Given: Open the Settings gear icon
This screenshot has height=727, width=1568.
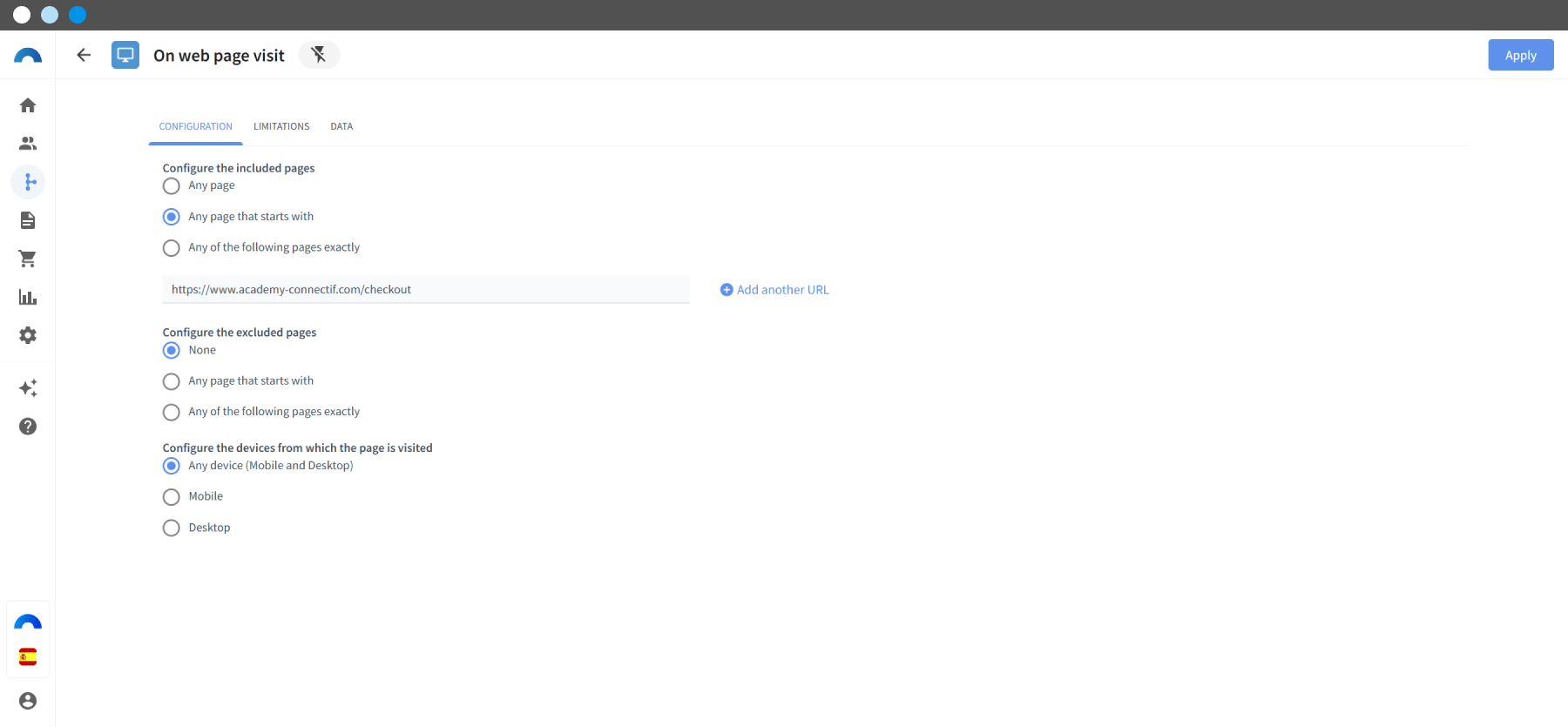Looking at the screenshot, I should [28, 335].
